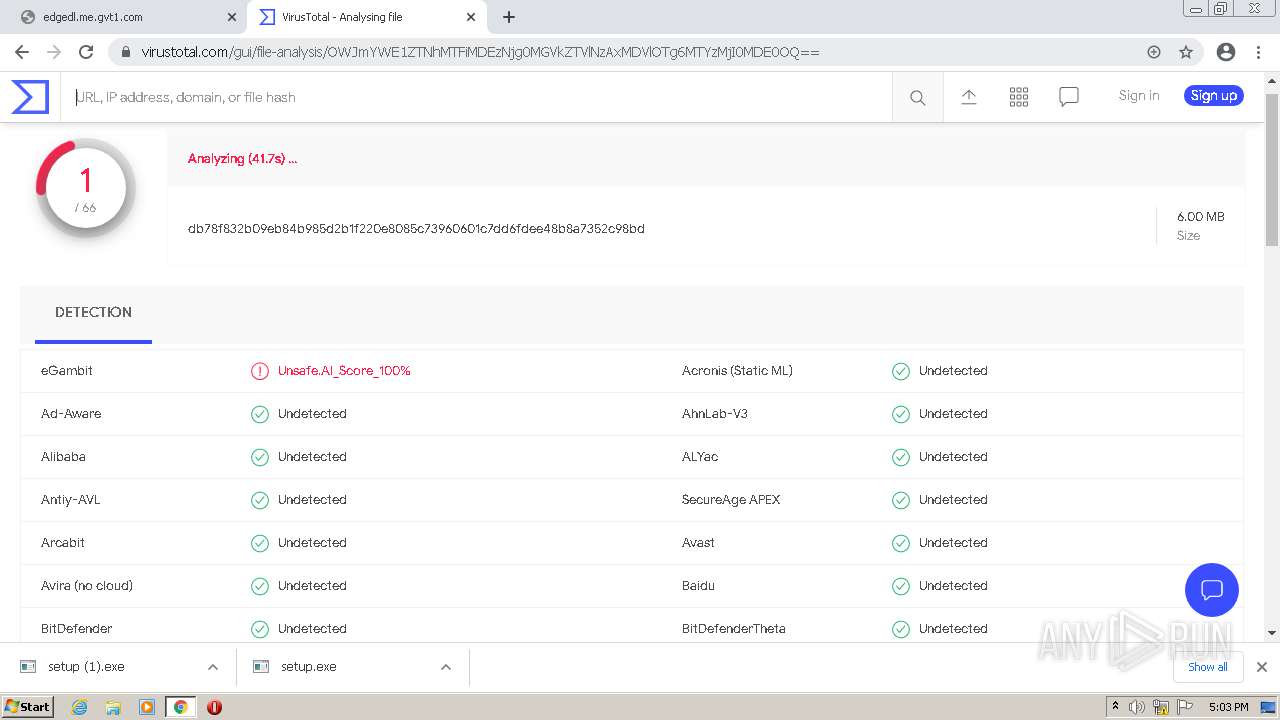The width and height of the screenshot is (1280, 720).
Task: Reload the page with refresh icon
Action: click(x=86, y=52)
